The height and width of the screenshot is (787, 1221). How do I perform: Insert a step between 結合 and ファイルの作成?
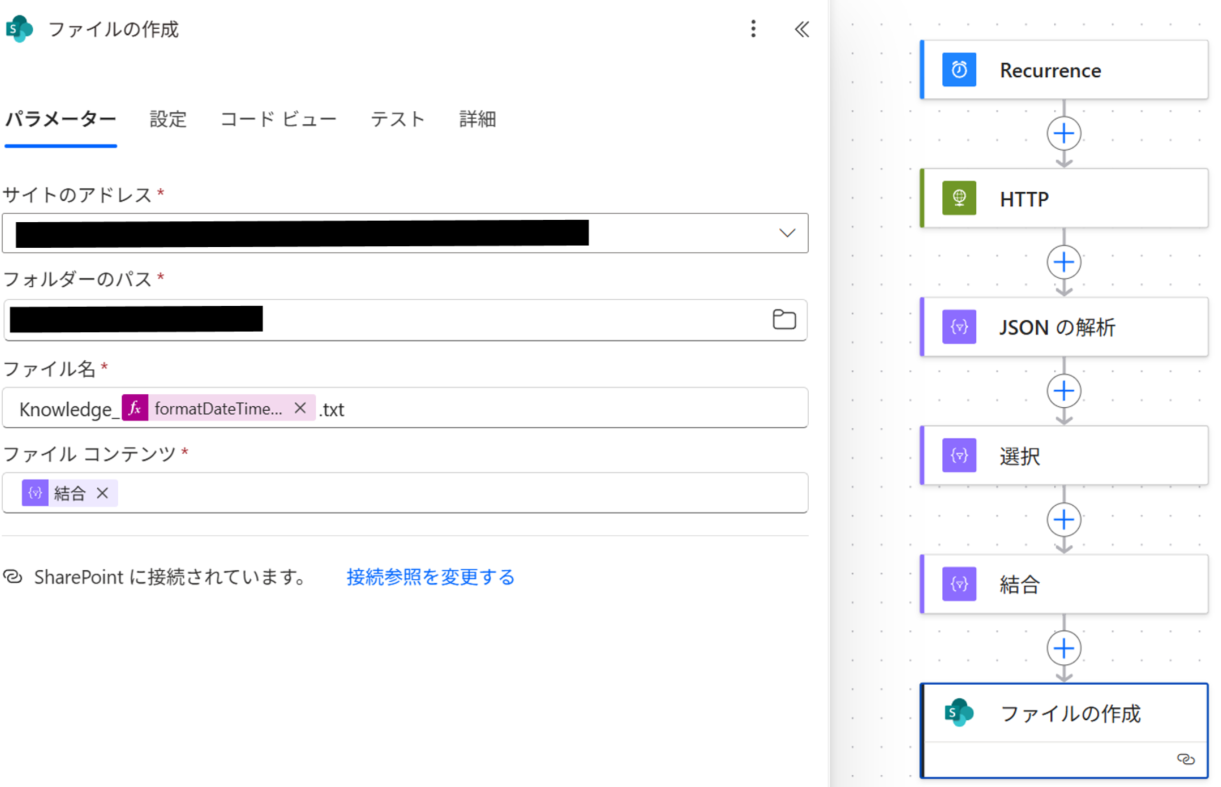tap(1064, 648)
